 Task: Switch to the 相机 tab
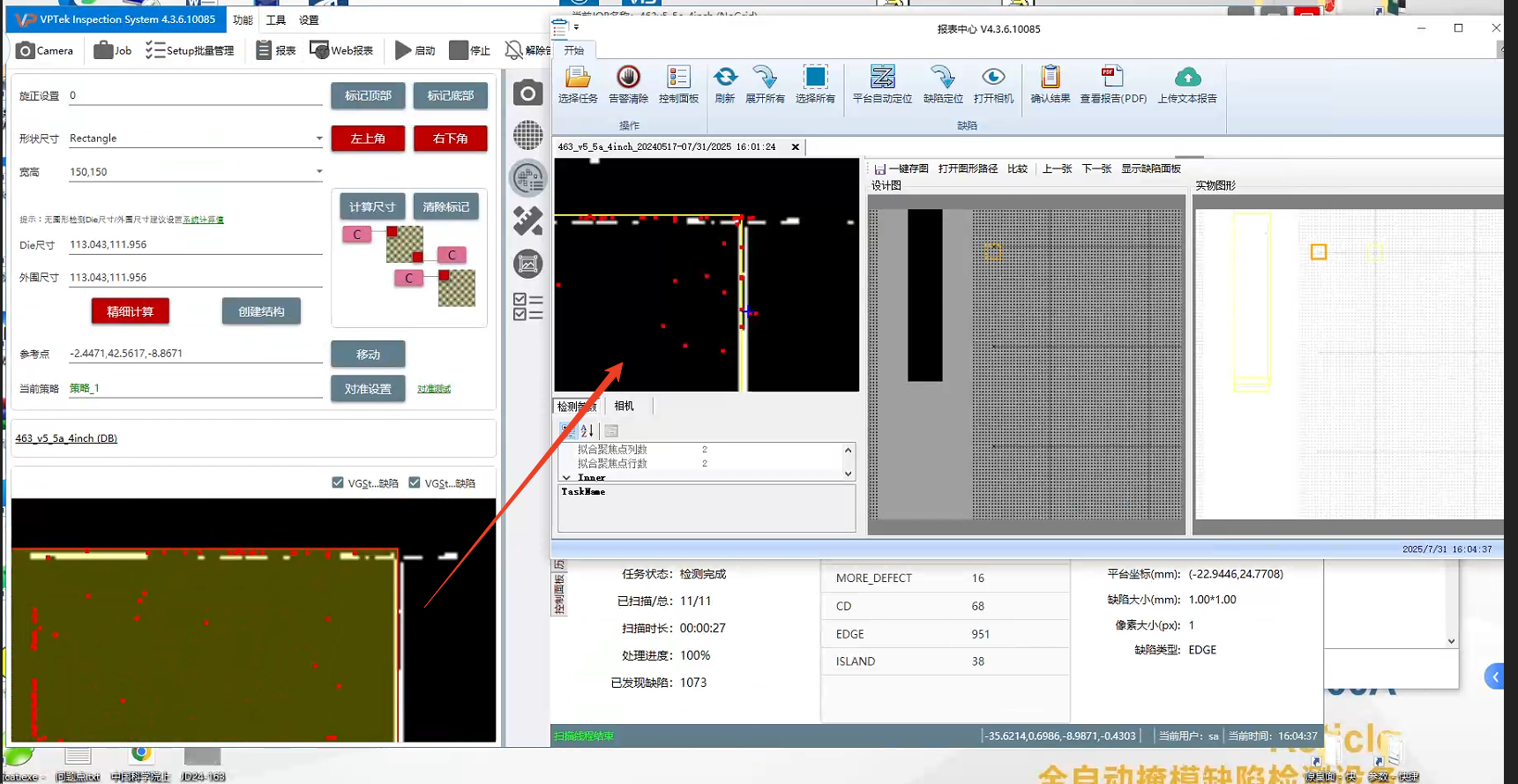point(624,407)
